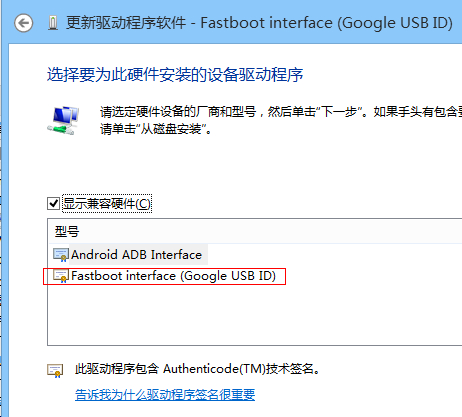Click empty space in the model list box
The height and width of the screenshot is (417, 462).
tap(255, 315)
